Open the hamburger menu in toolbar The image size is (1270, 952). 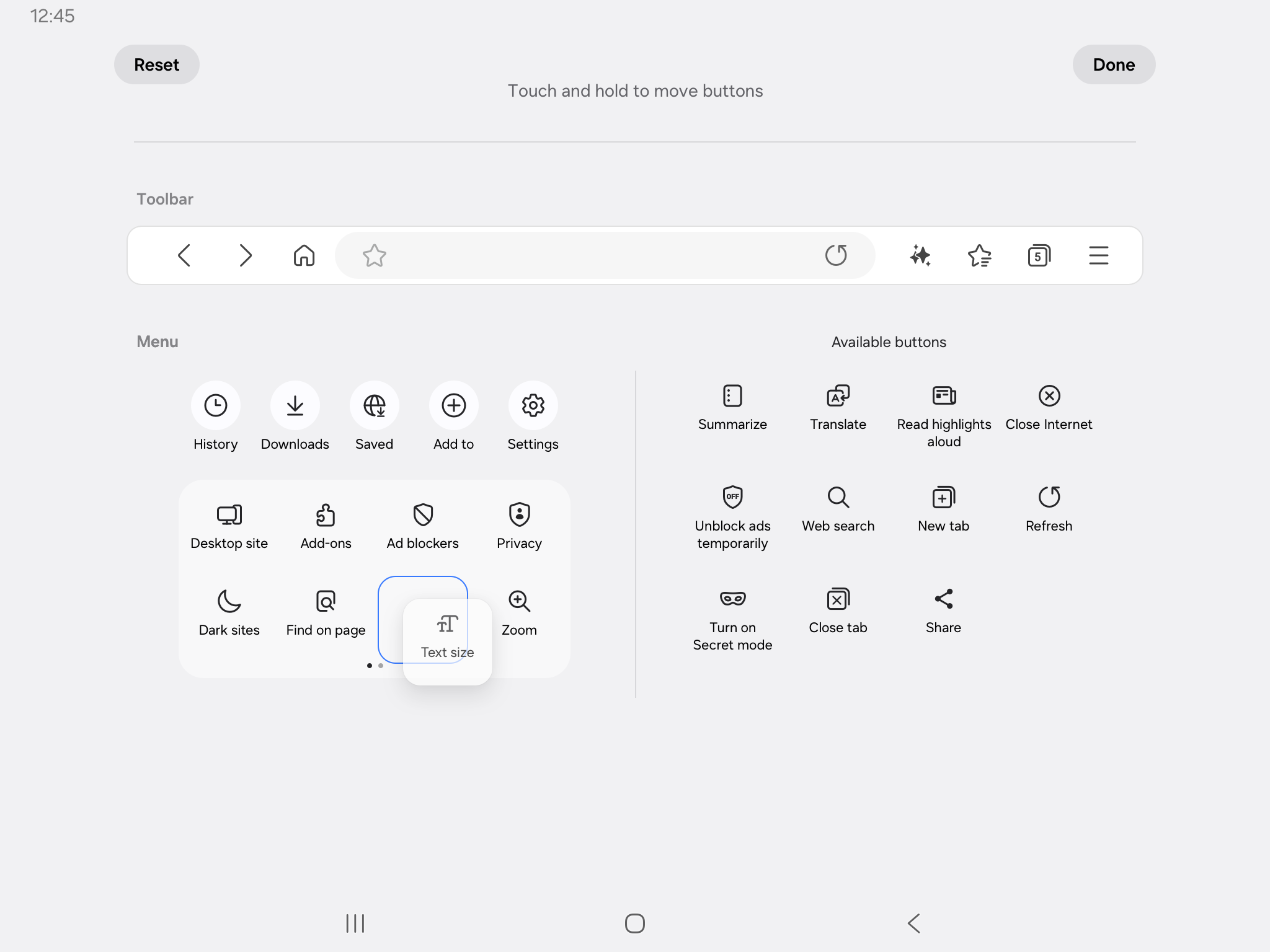[x=1098, y=255]
